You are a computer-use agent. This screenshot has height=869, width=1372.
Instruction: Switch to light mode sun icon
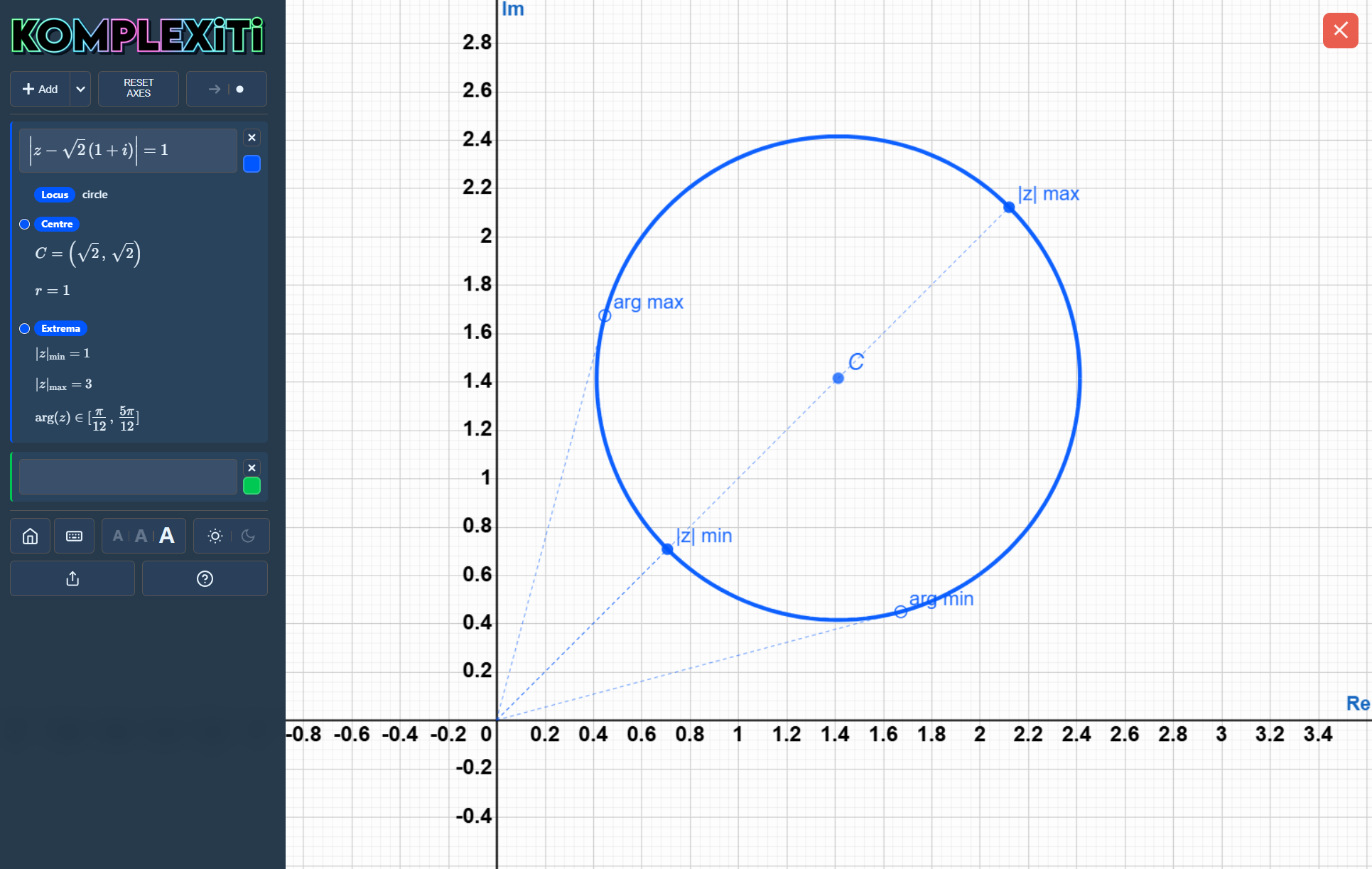point(215,536)
